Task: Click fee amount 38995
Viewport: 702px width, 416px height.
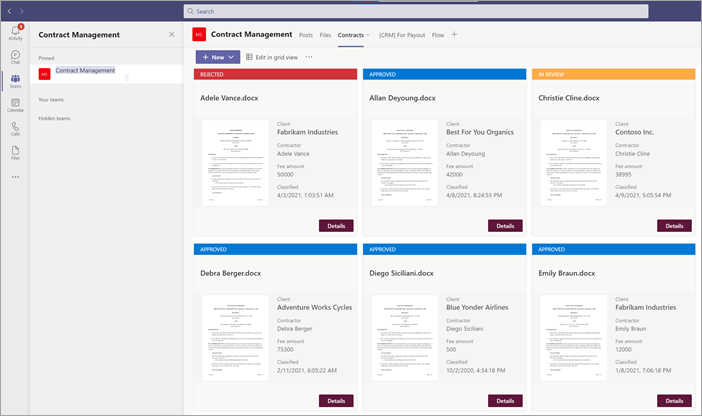Action: click(x=623, y=175)
